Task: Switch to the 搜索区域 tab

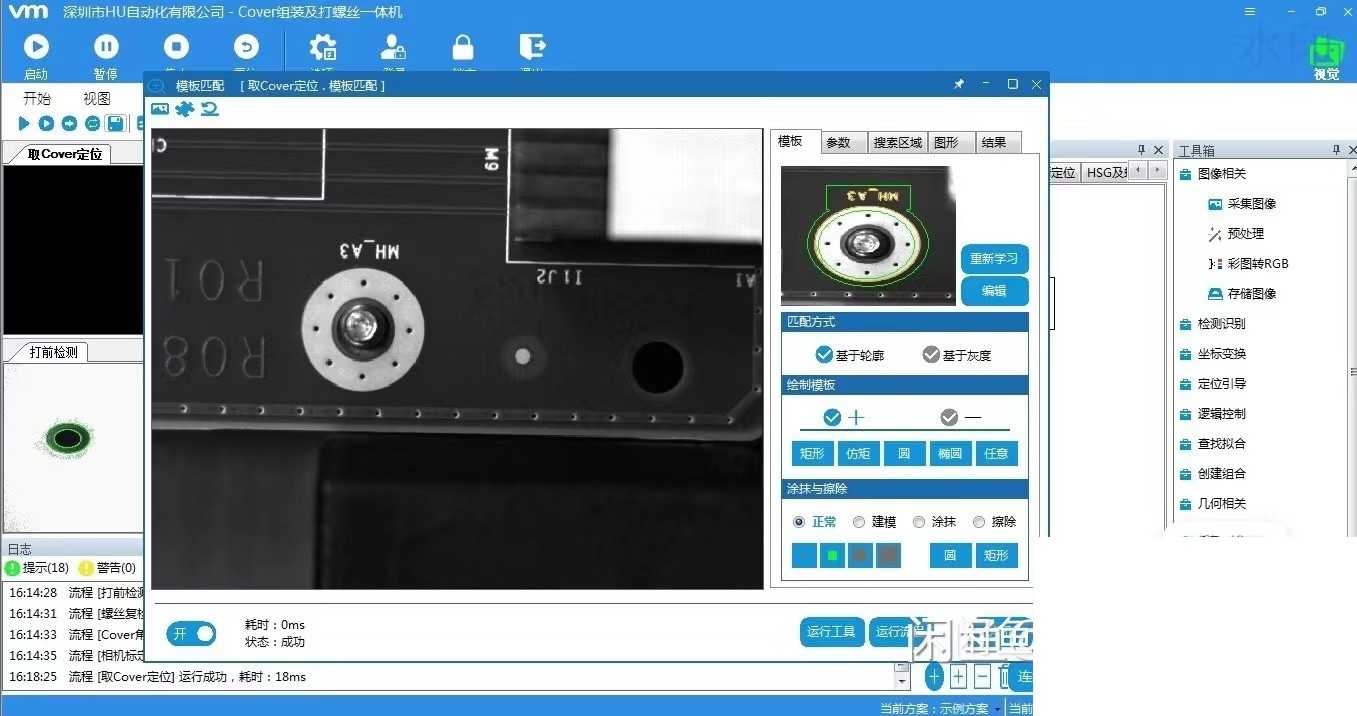Action: 897,143
